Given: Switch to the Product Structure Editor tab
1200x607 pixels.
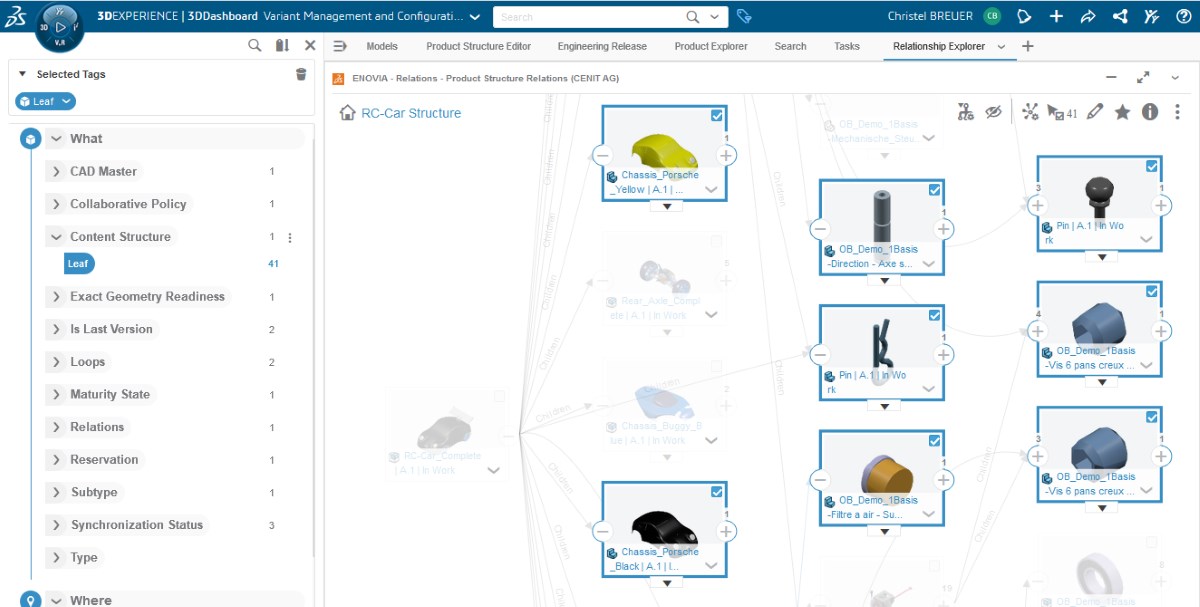Looking at the screenshot, I should pos(479,46).
